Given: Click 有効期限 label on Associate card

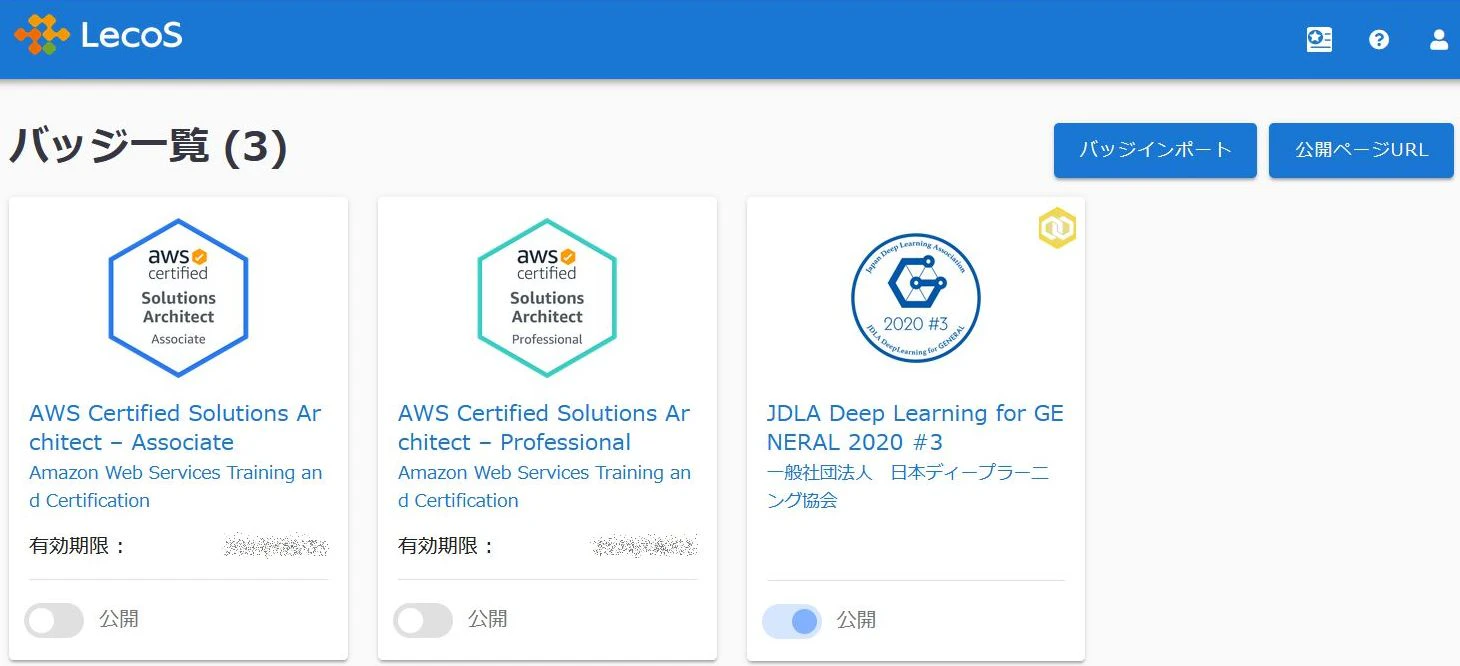Looking at the screenshot, I should click(79, 546).
